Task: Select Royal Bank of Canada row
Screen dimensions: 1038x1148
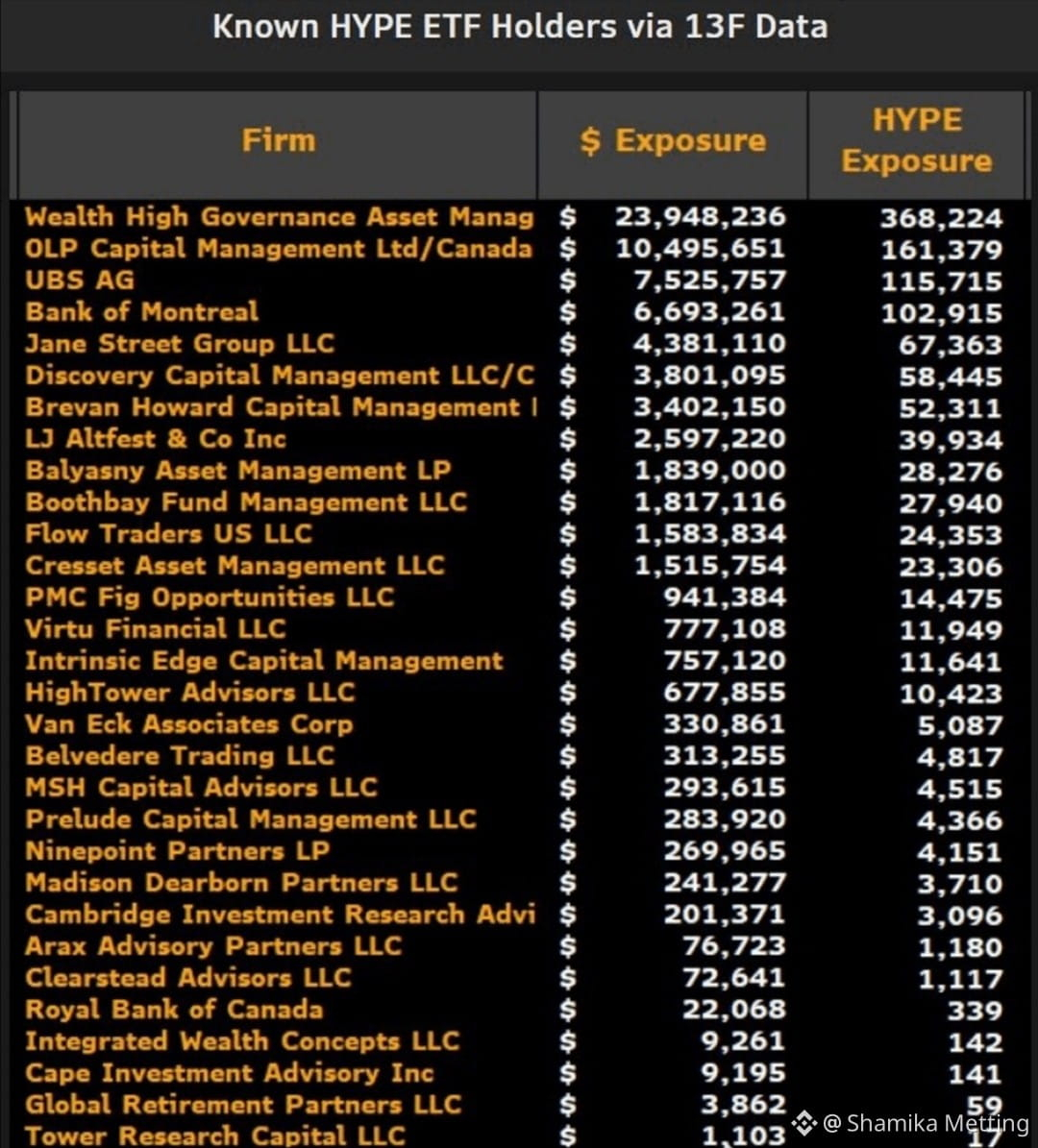Action: [519, 1010]
